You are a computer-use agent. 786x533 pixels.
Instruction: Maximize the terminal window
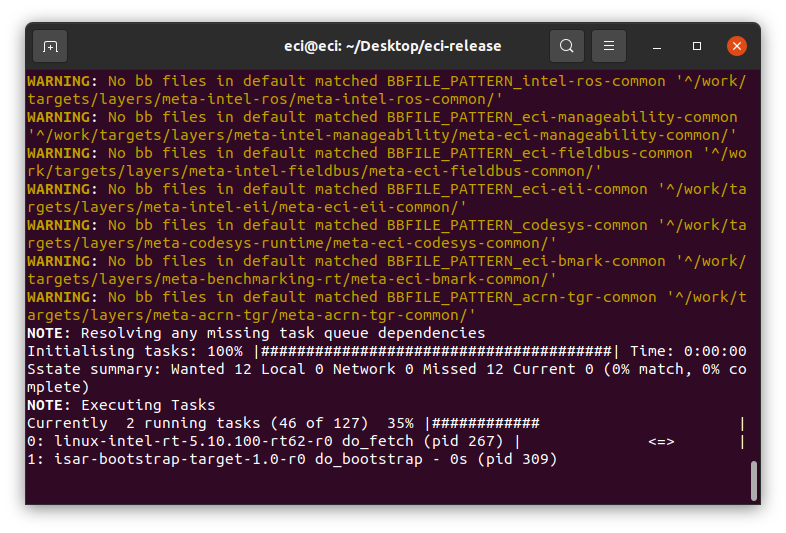(697, 46)
